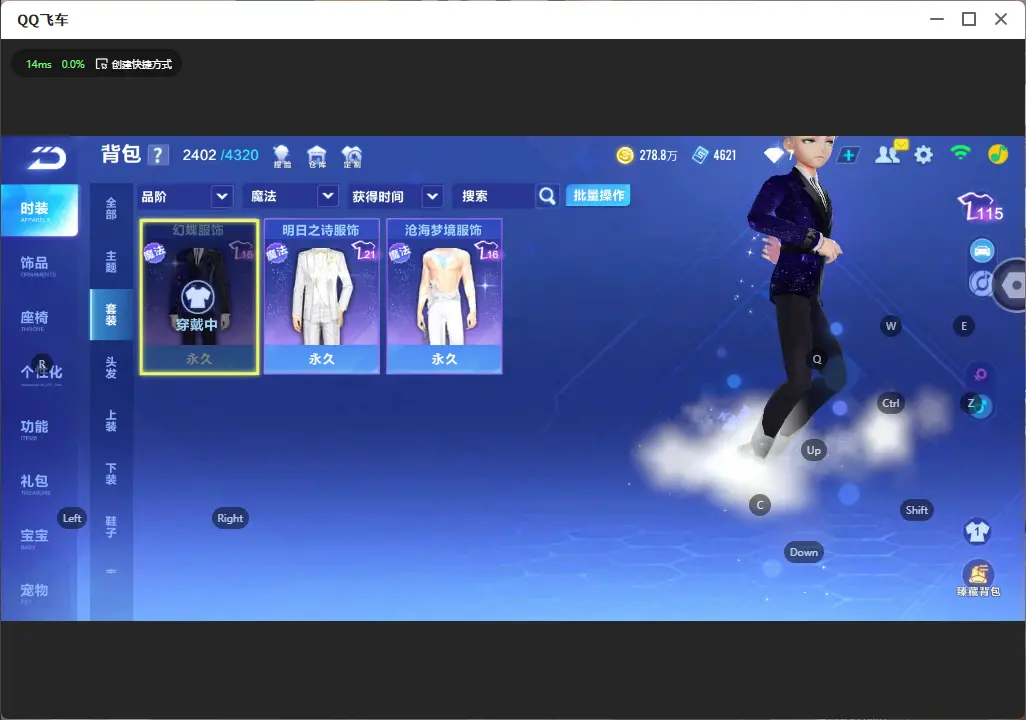Screen dimensions: 1026x720
Task: Click the blue car icon
Action: (982, 251)
